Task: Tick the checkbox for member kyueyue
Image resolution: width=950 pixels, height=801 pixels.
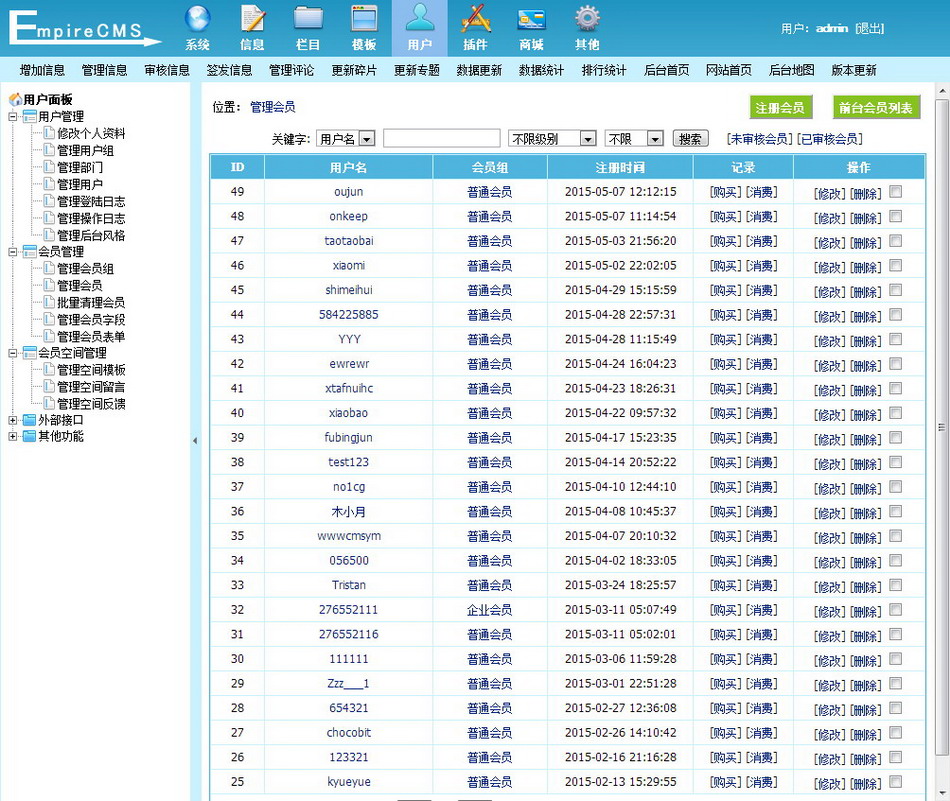Action: pyautogui.click(x=895, y=782)
